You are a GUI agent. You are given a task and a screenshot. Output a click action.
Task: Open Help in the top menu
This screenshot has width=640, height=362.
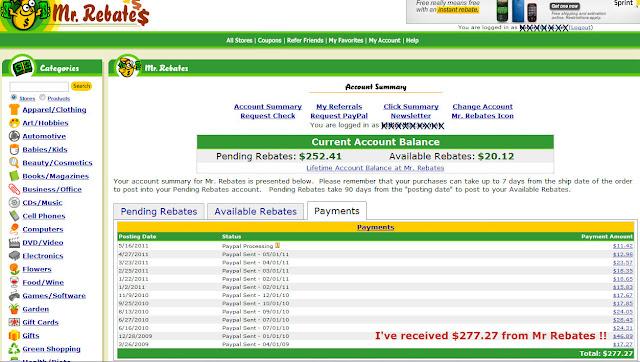412,40
